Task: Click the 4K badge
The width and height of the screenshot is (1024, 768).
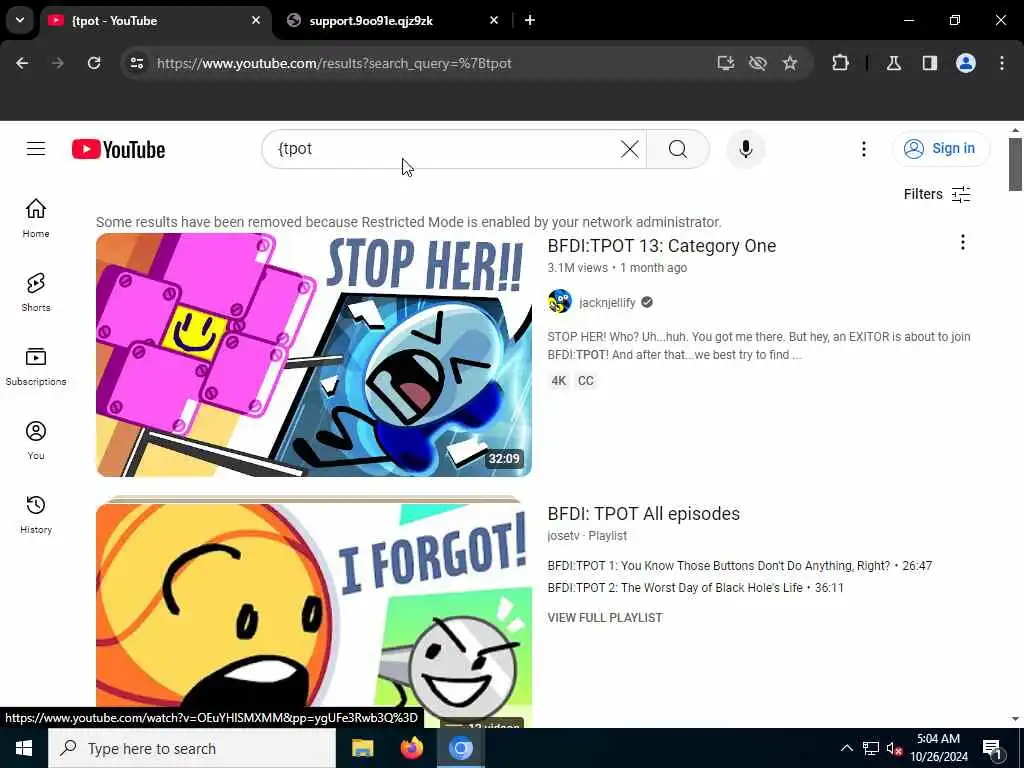Action: point(558,381)
